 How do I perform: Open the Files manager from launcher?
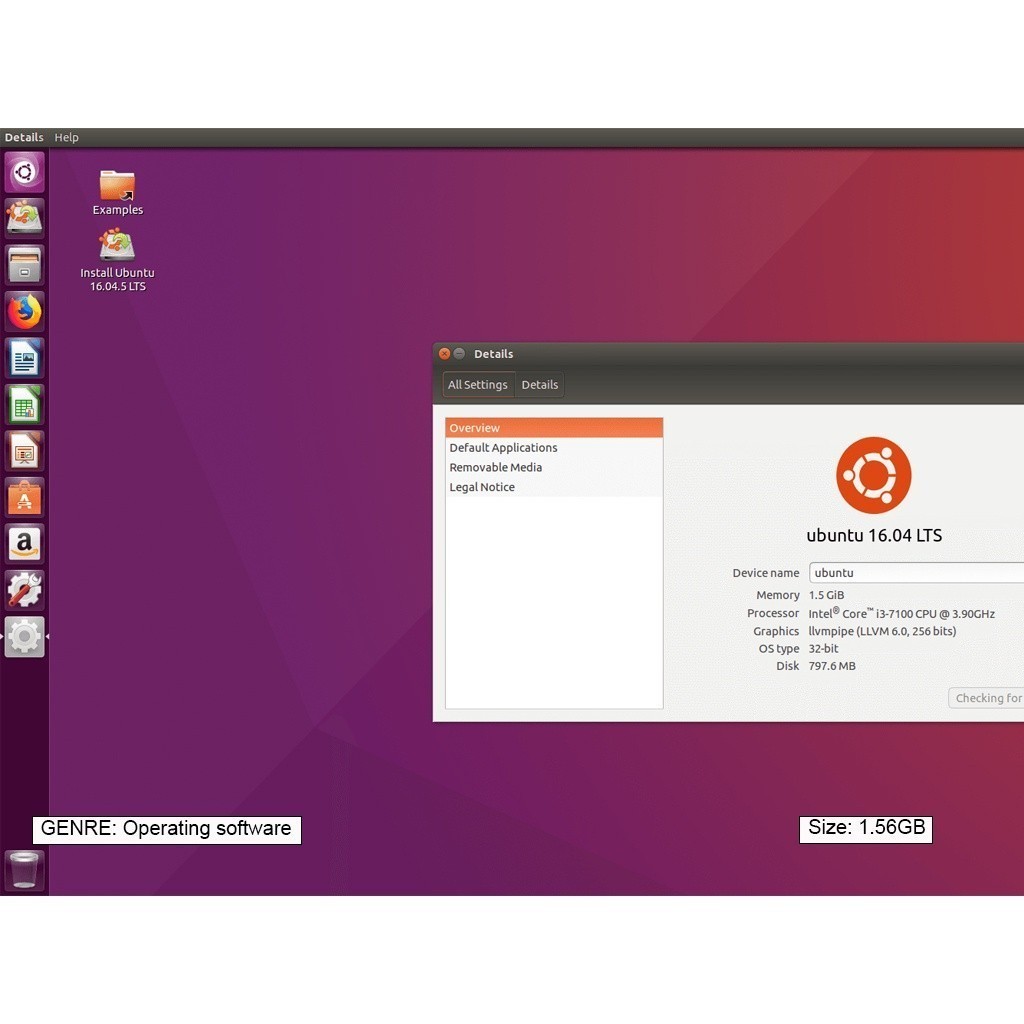(x=24, y=265)
